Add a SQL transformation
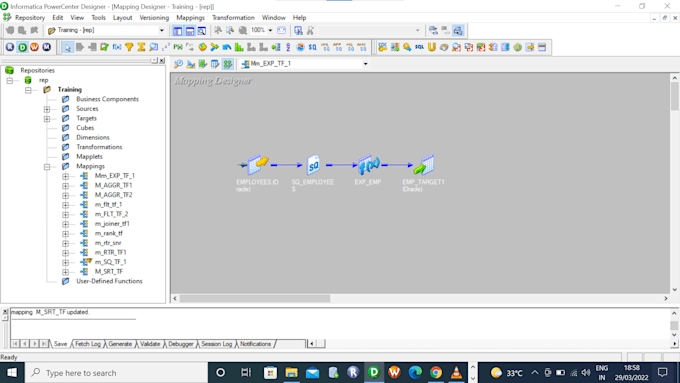Screen dimensions: 680x383 (419, 47)
